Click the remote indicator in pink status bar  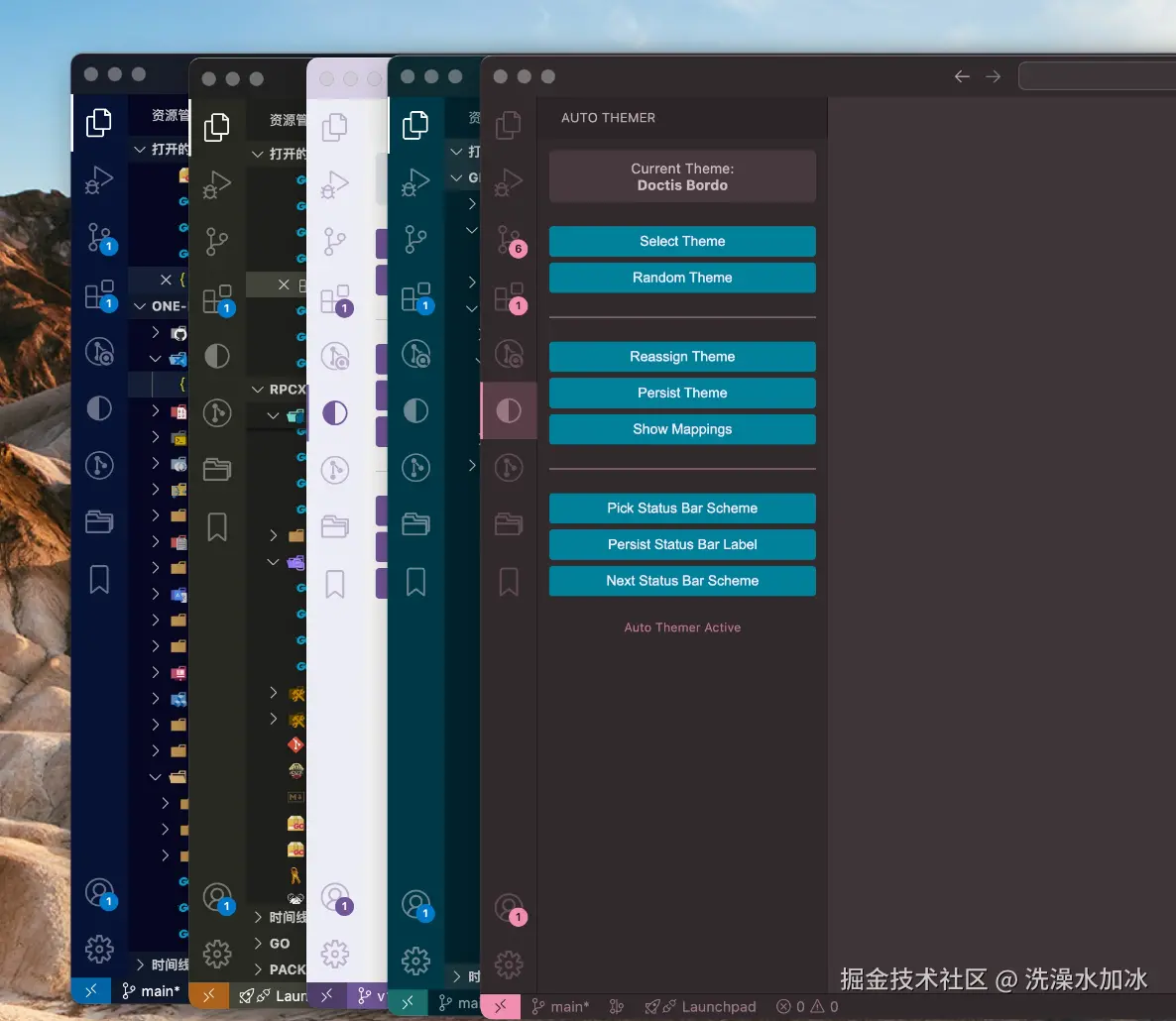pyautogui.click(x=501, y=1006)
